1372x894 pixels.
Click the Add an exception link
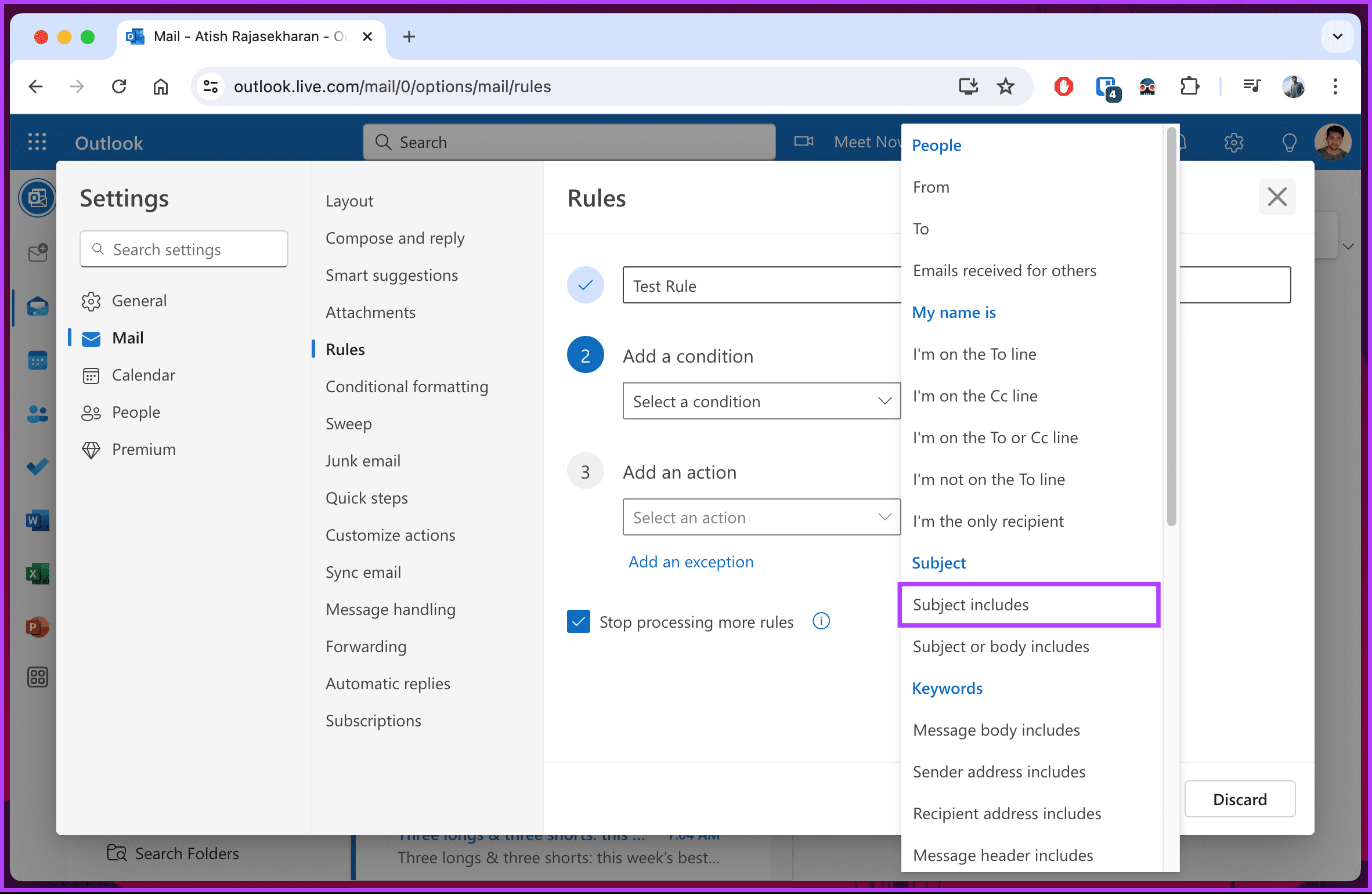(x=691, y=562)
